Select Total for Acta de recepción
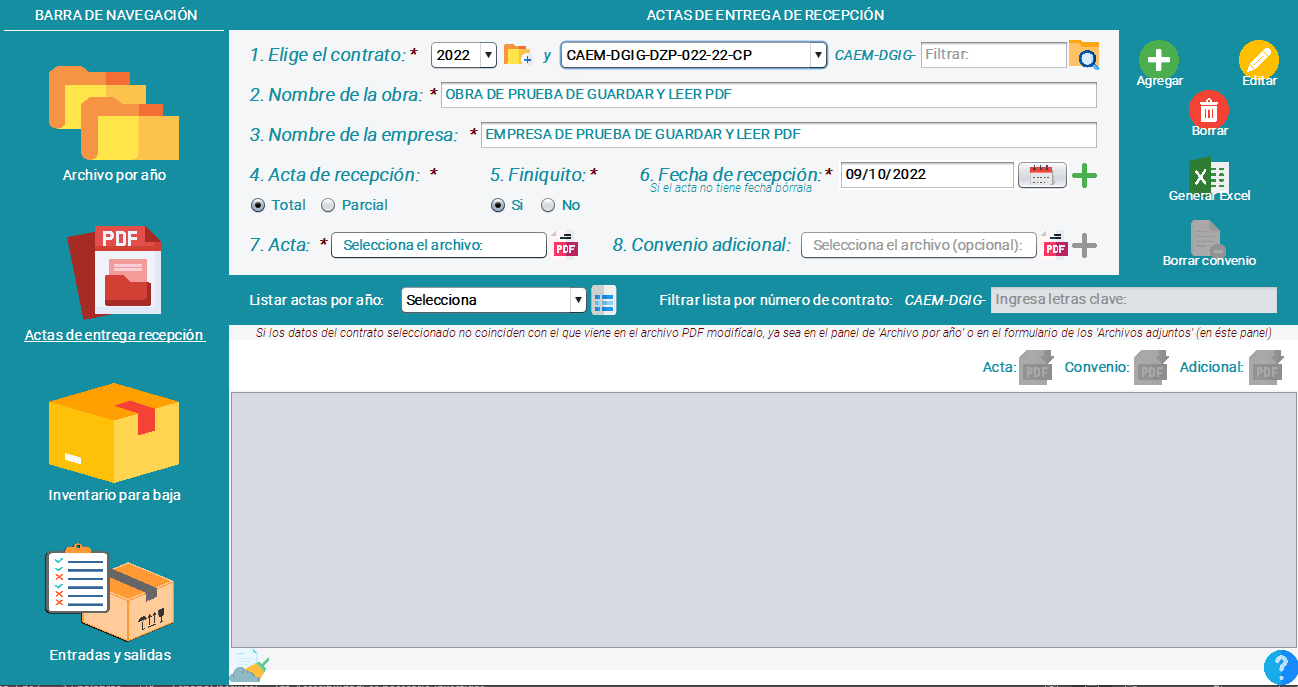The height and width of the screenshot is (687, 1298). click(x=259, y=204)
